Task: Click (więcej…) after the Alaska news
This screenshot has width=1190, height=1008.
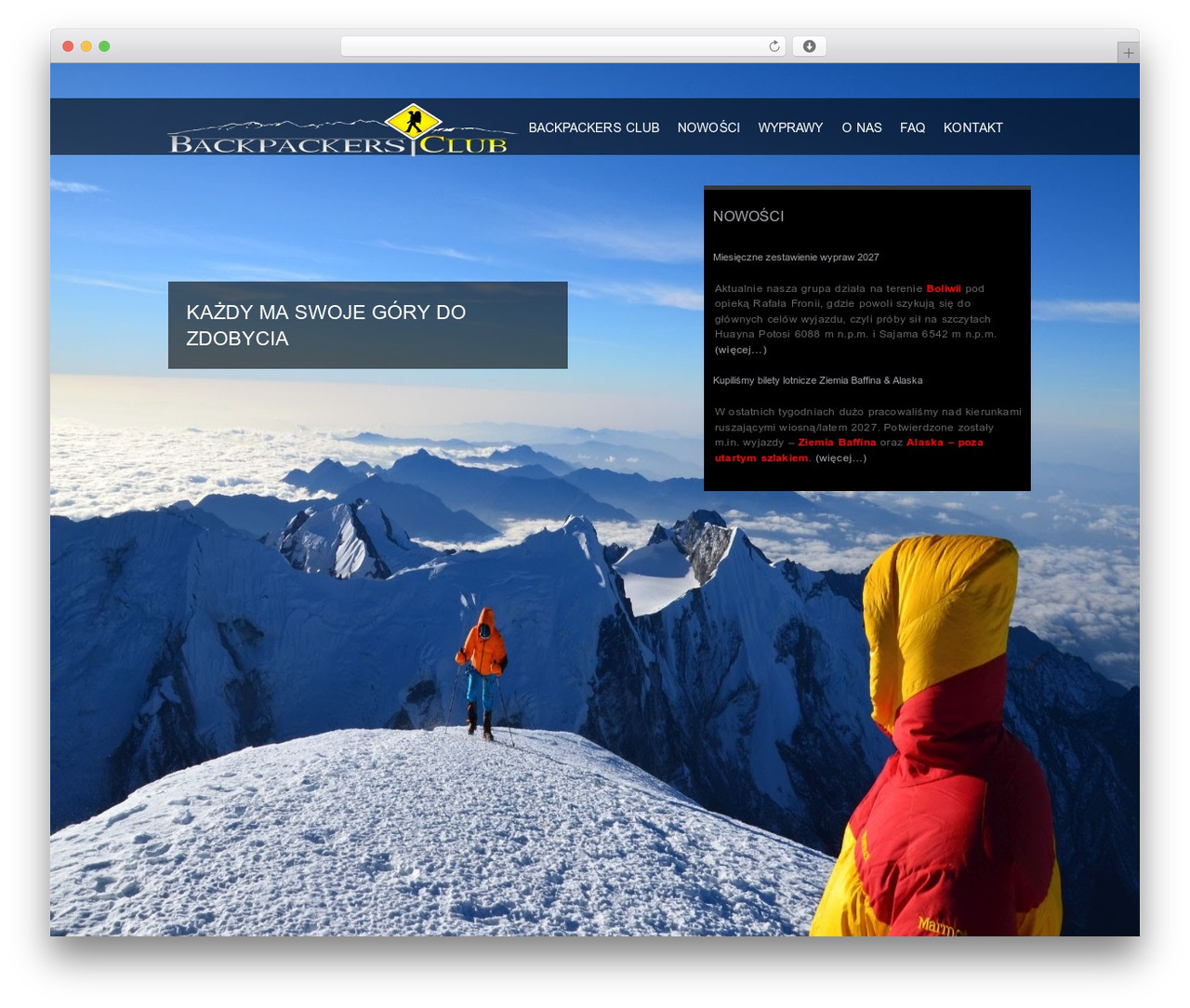Action: click(x=841, y=458)
